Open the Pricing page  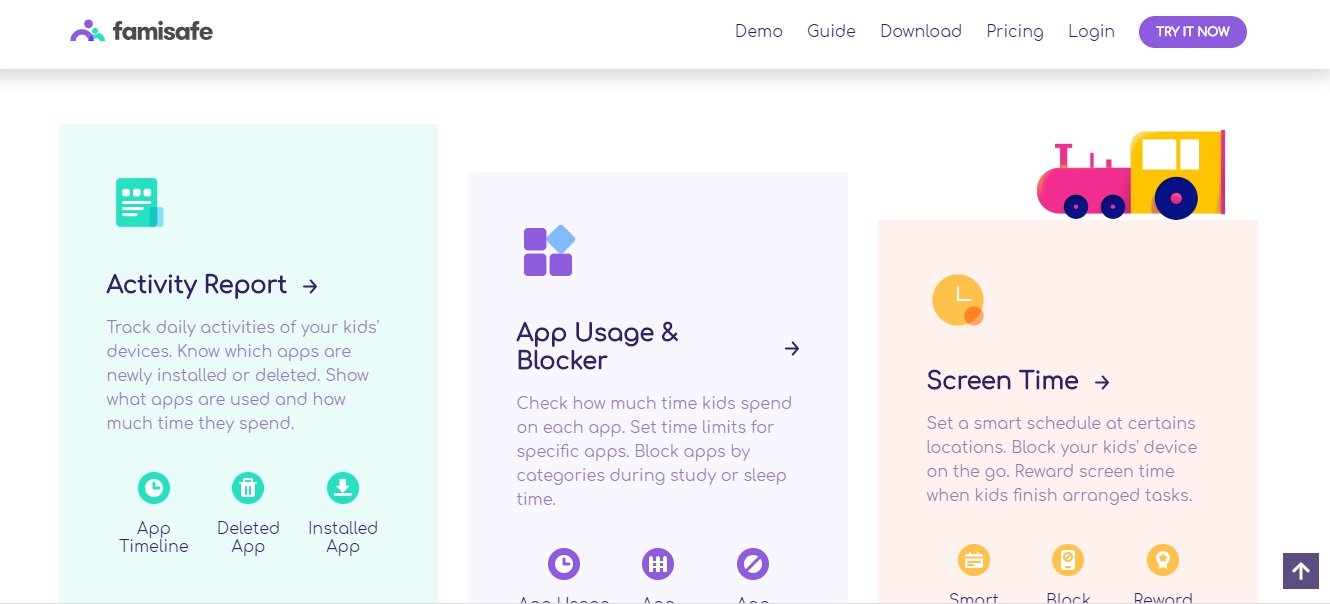pyautogui.click(x=1015, y=31)
